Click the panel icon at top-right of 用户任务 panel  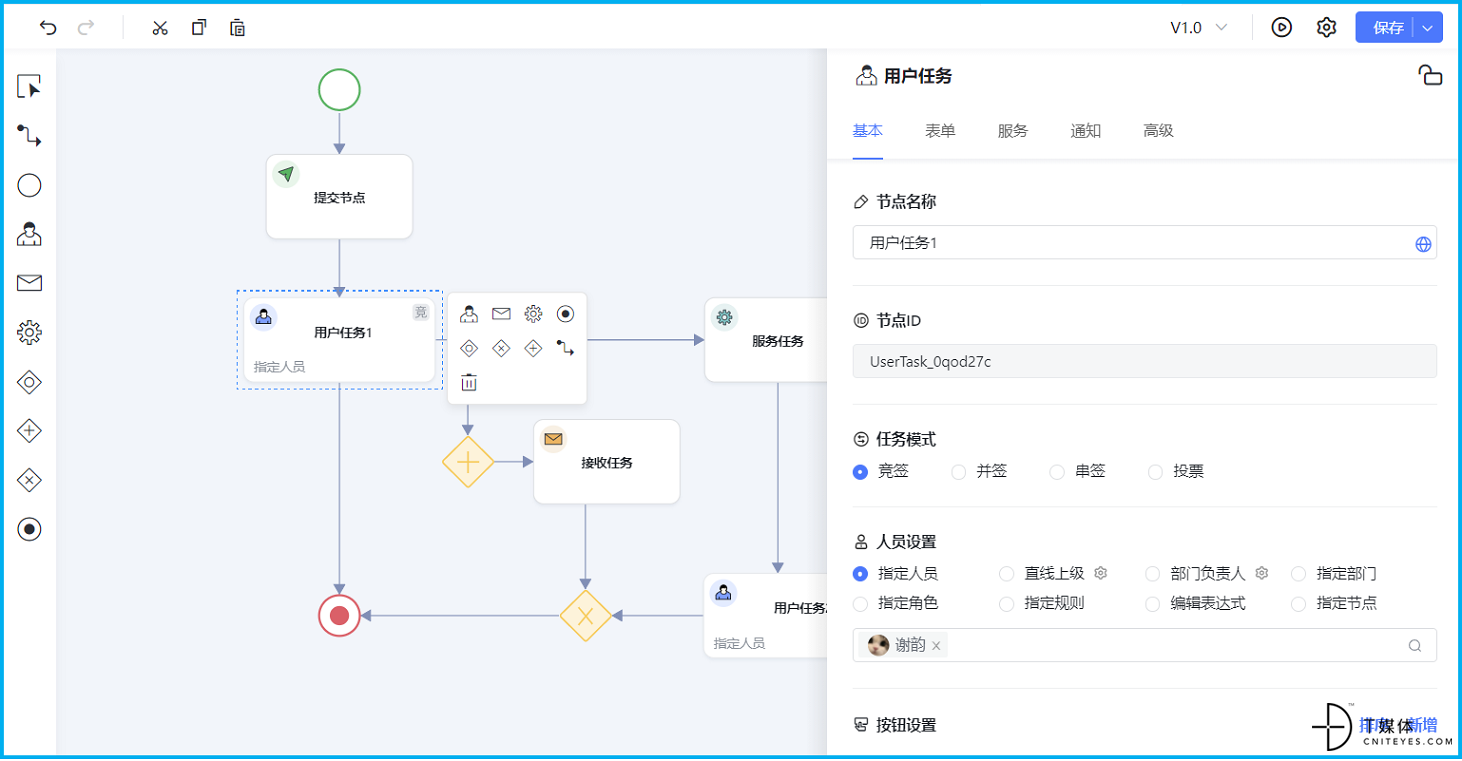click(x=1430, y=76)
